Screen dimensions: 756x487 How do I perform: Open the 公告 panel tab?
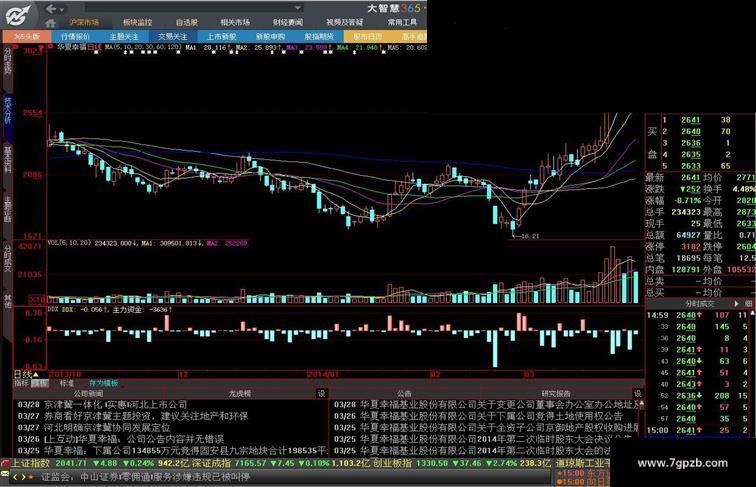pyautogui.click(x=405, y=394)
